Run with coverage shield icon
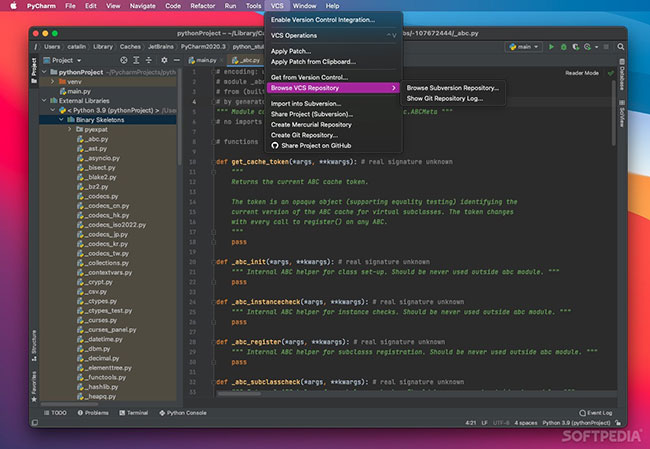650x449 pixels. coord(575,47)
